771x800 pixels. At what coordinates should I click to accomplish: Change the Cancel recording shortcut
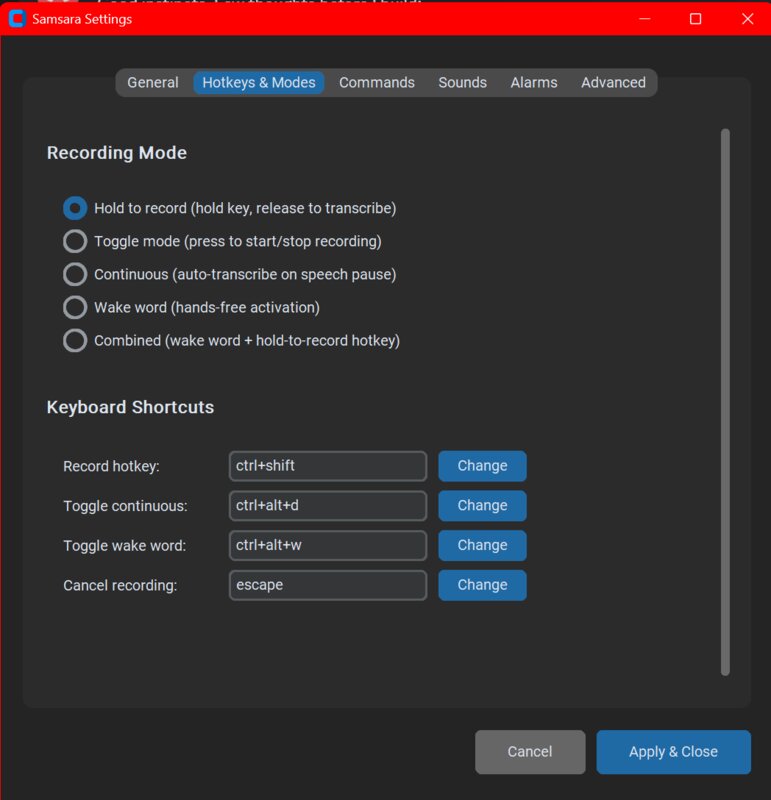point(482,585)
